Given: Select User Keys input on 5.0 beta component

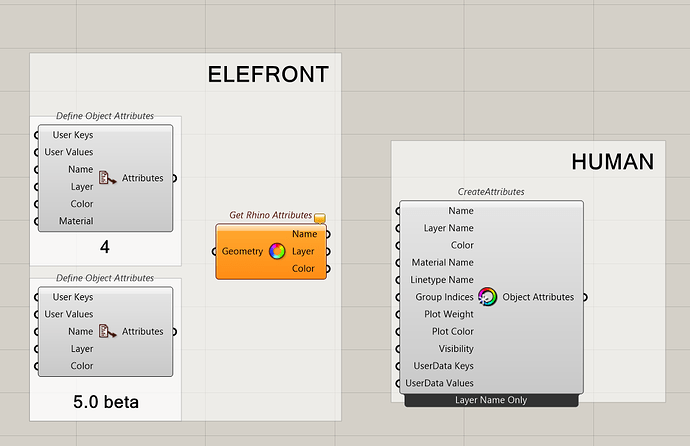Looking at the screenshot, I should (x=73, y=297).
